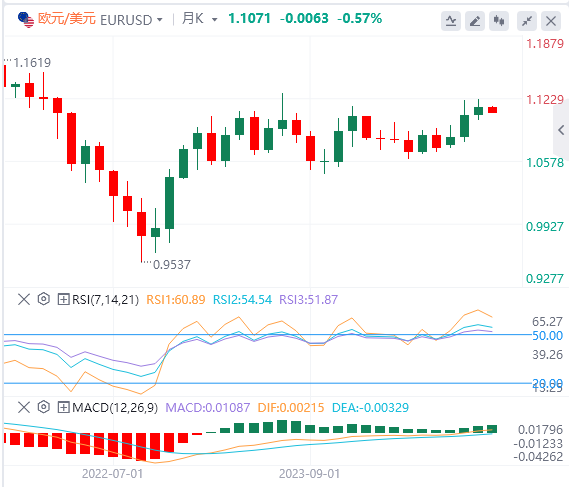Screen dimensions: 569x487
Task: Click the RSI1:60.89 value
Action: pos(176,300)
